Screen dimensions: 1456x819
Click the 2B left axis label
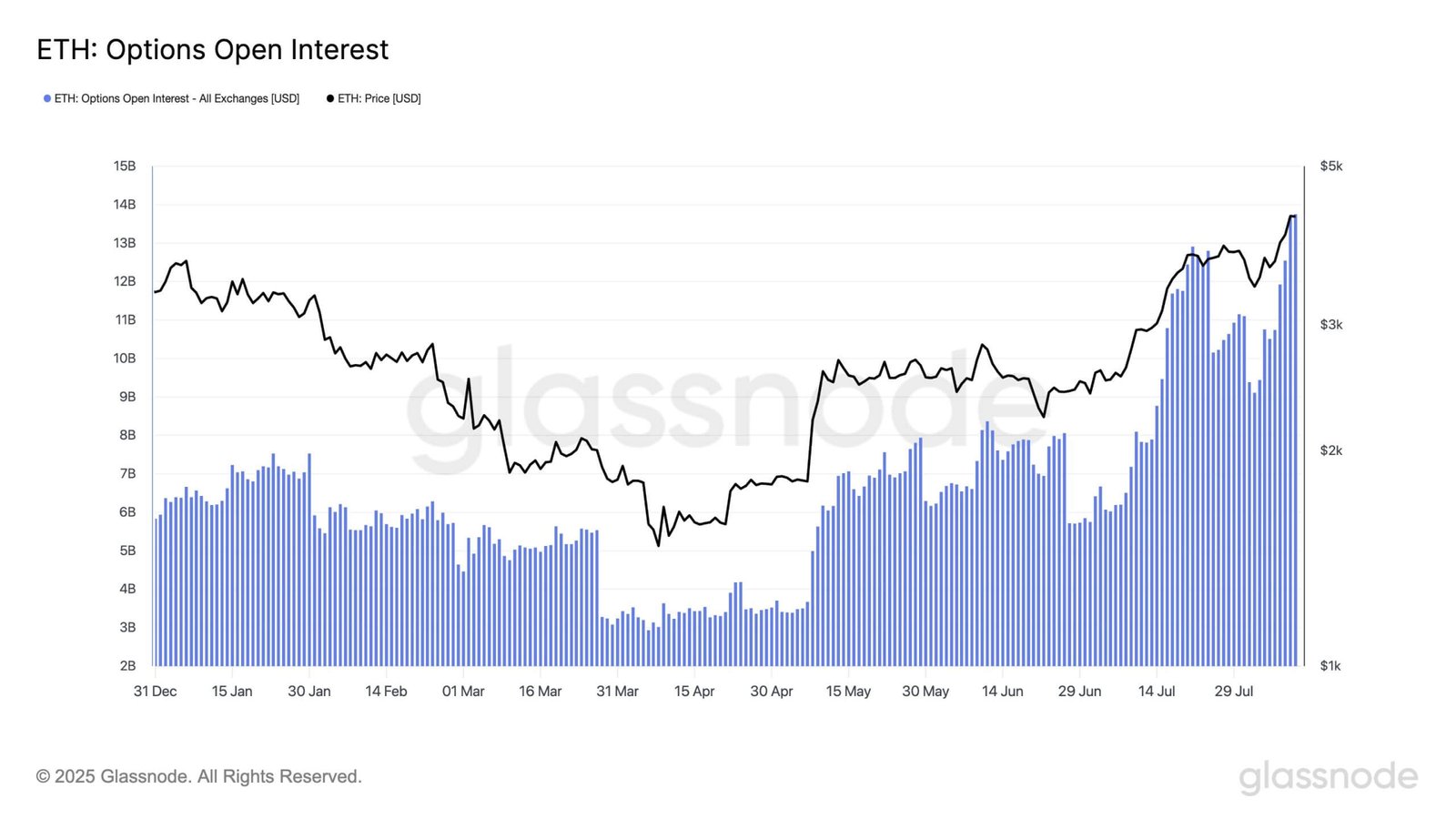(127, 666)
